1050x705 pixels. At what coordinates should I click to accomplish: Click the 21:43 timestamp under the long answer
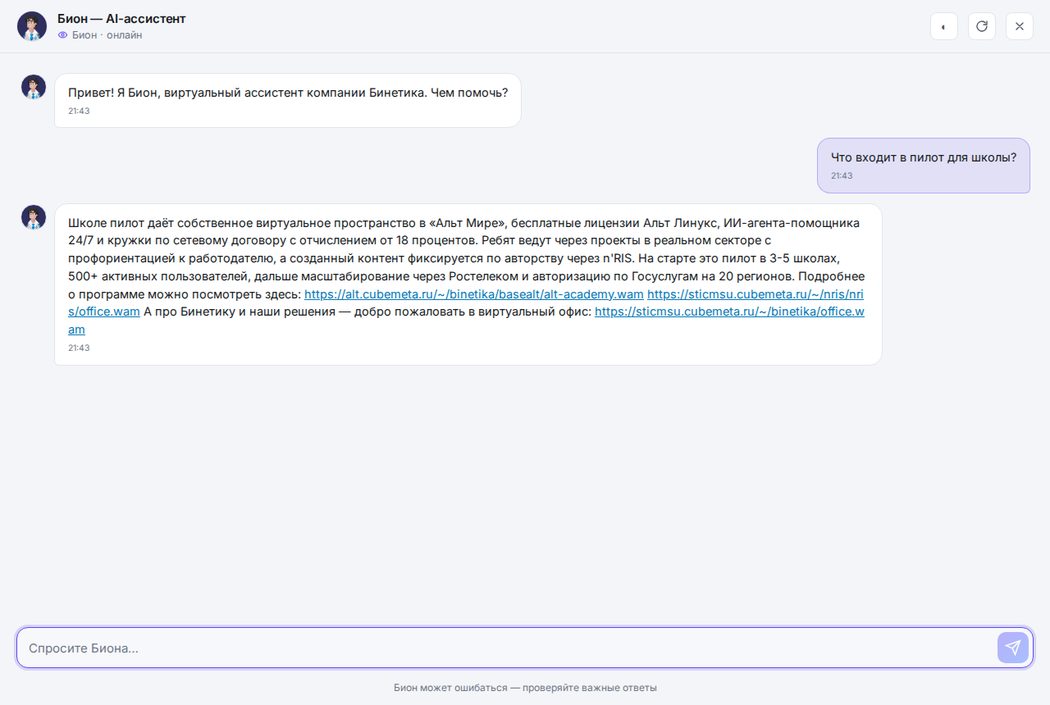[78, 348]
